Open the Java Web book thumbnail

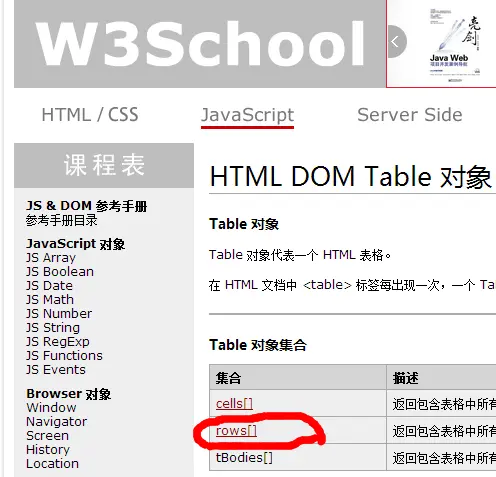(455, 46)
